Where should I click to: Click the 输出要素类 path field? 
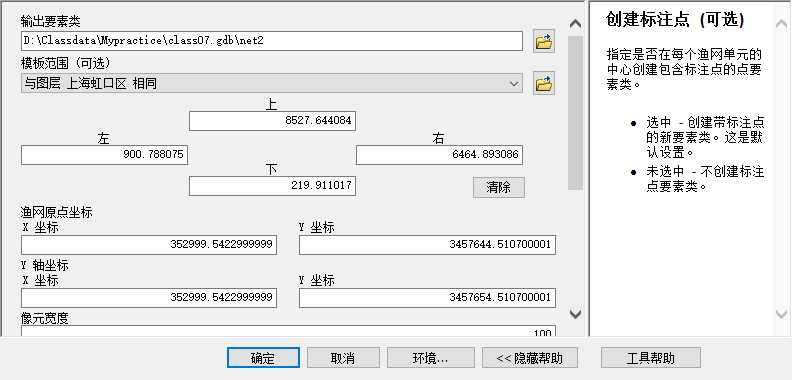click(272, 41)
